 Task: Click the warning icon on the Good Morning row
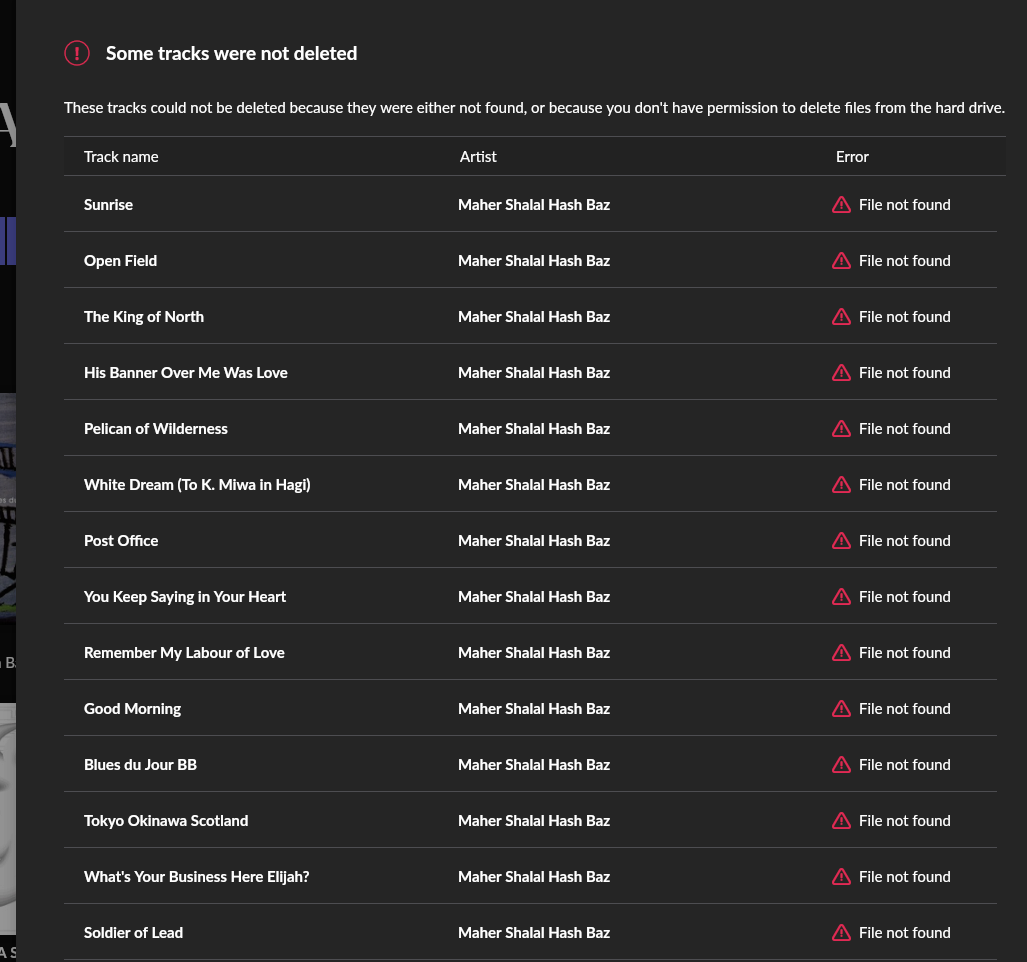(x=841, y=709)
